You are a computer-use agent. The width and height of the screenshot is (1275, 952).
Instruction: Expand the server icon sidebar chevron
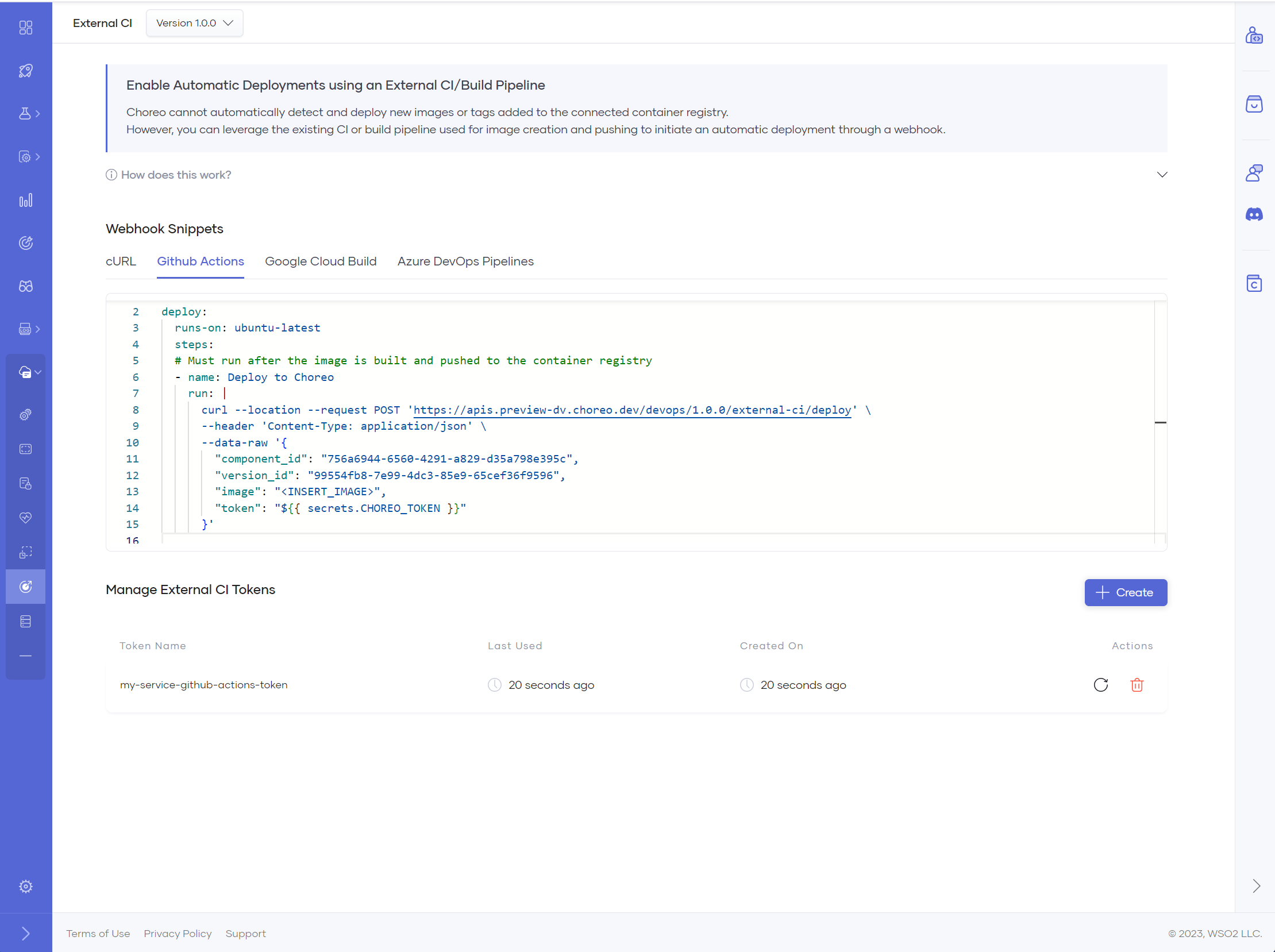click(x=37, y=329)
